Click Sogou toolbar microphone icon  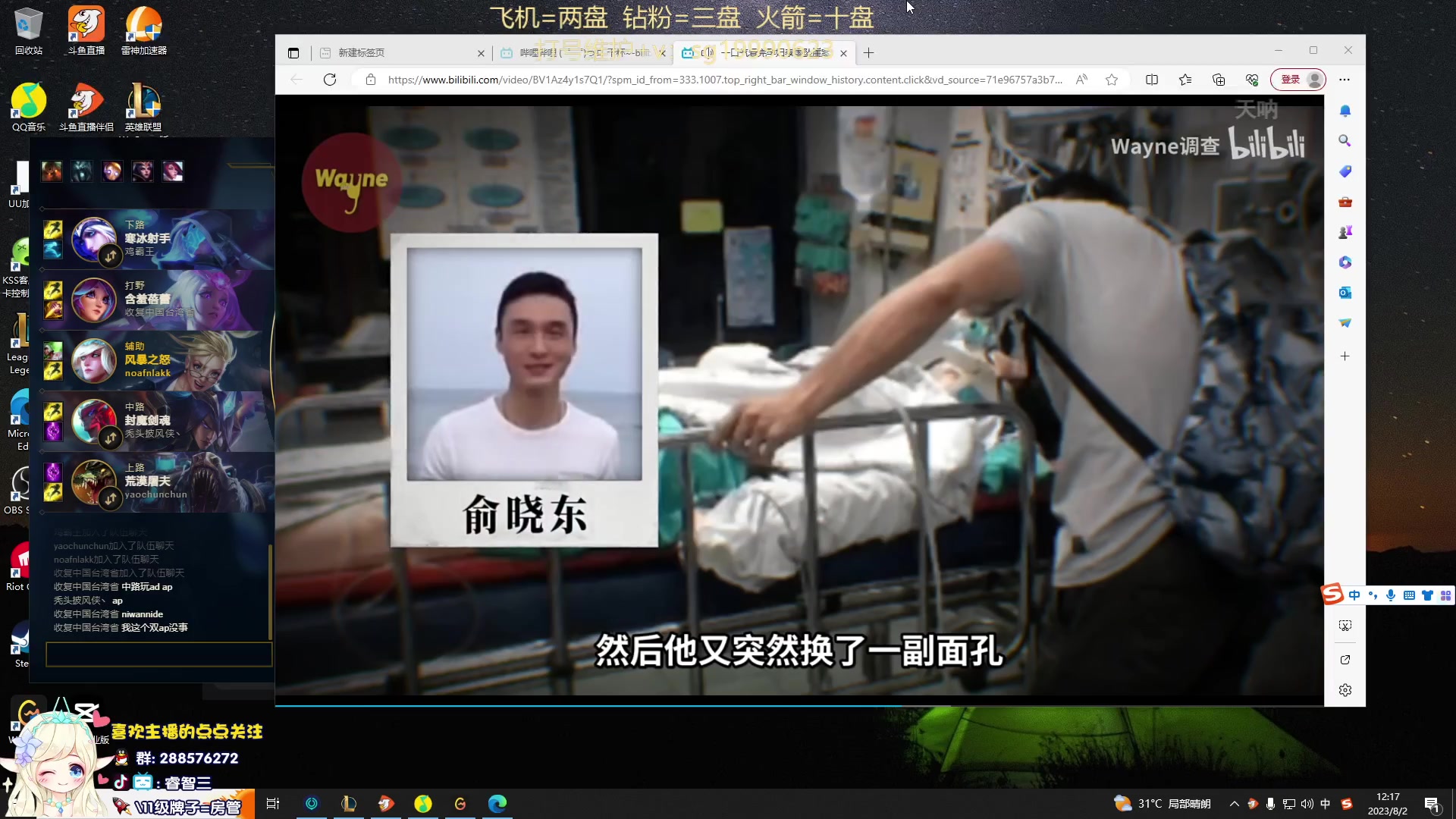tap(1391, 595)
